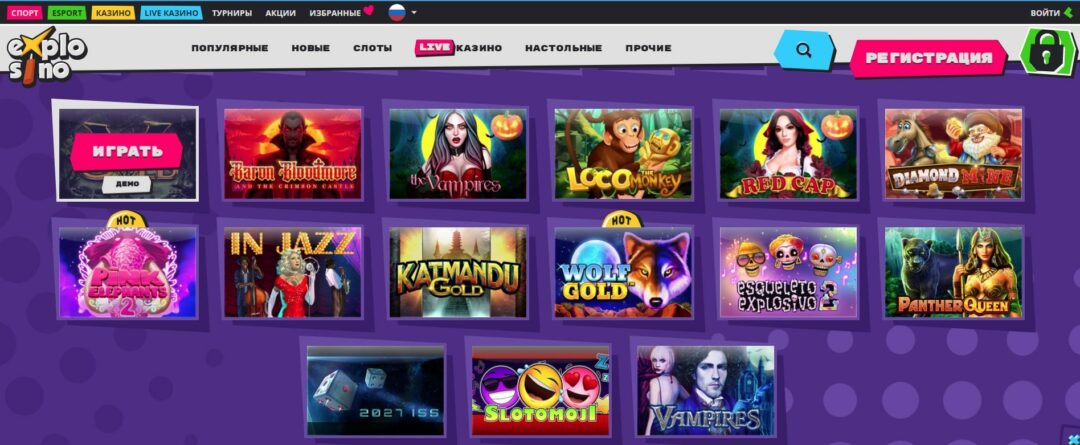Click the green padlock login icon
Screen dimensions: 1080x445
[x=1047, y=52]
